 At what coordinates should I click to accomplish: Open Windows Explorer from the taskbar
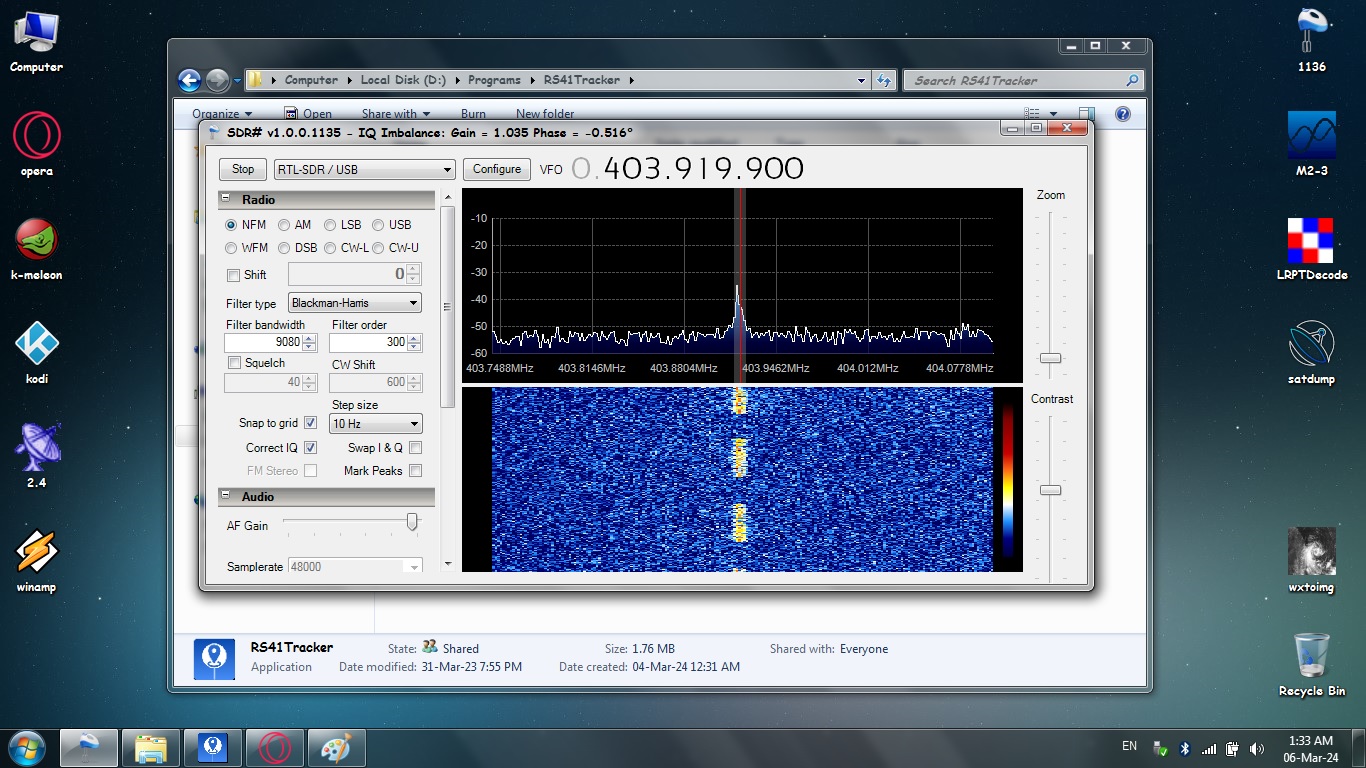(x=151, y=748)
